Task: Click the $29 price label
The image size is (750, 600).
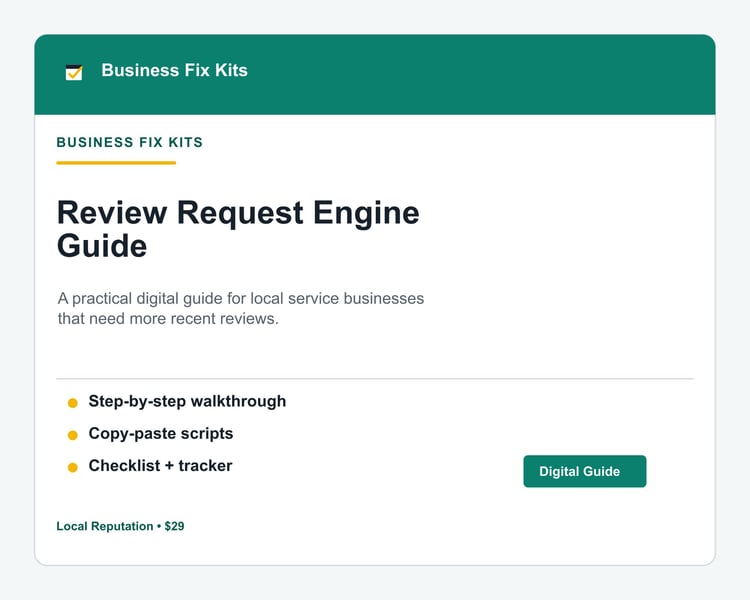Action: (x=174, y=526)
